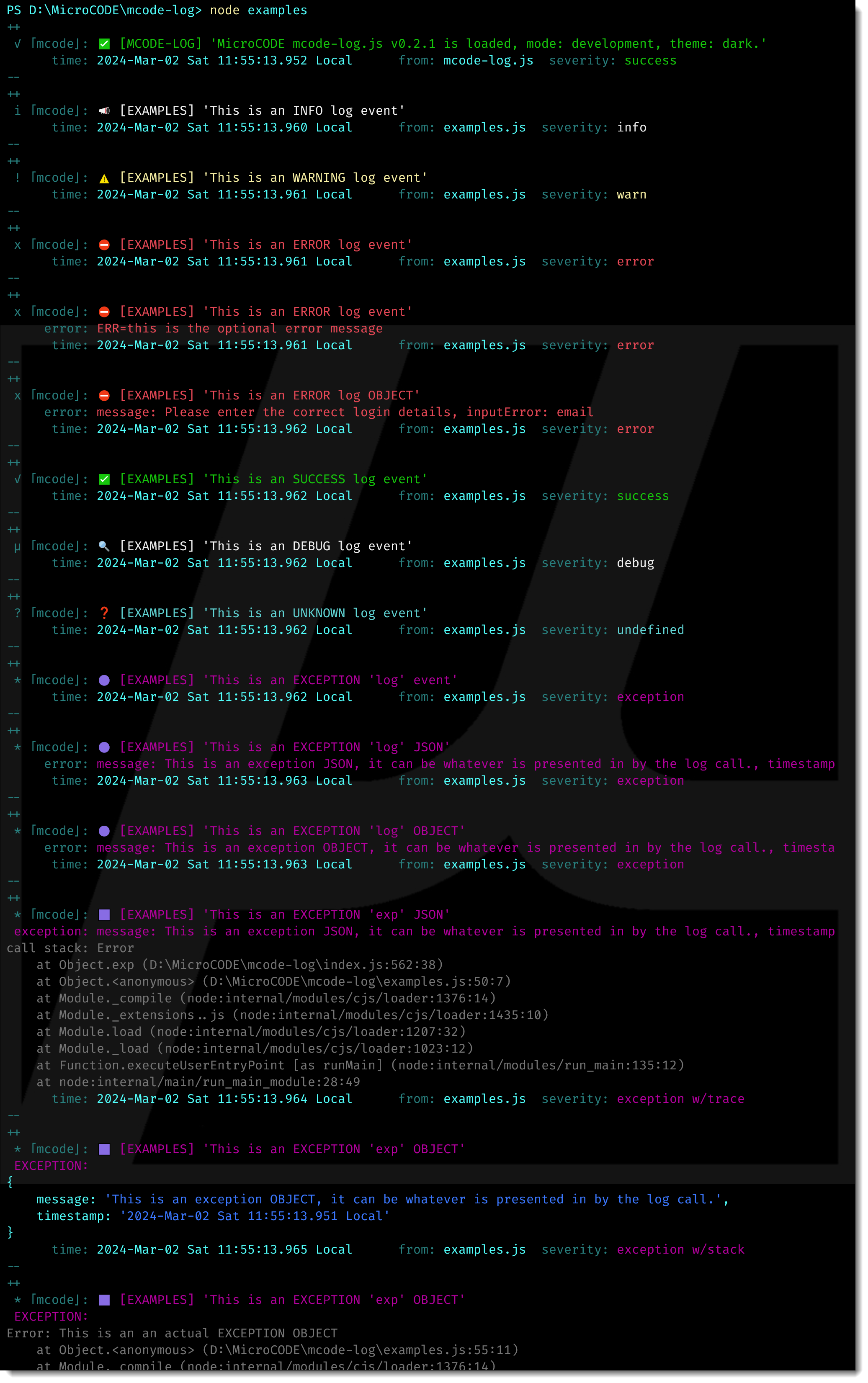Click purple circle icon on EXCEPTION 'log' JSON line
This screenshot has height=1383, width=868.
(x=104, y=747)
